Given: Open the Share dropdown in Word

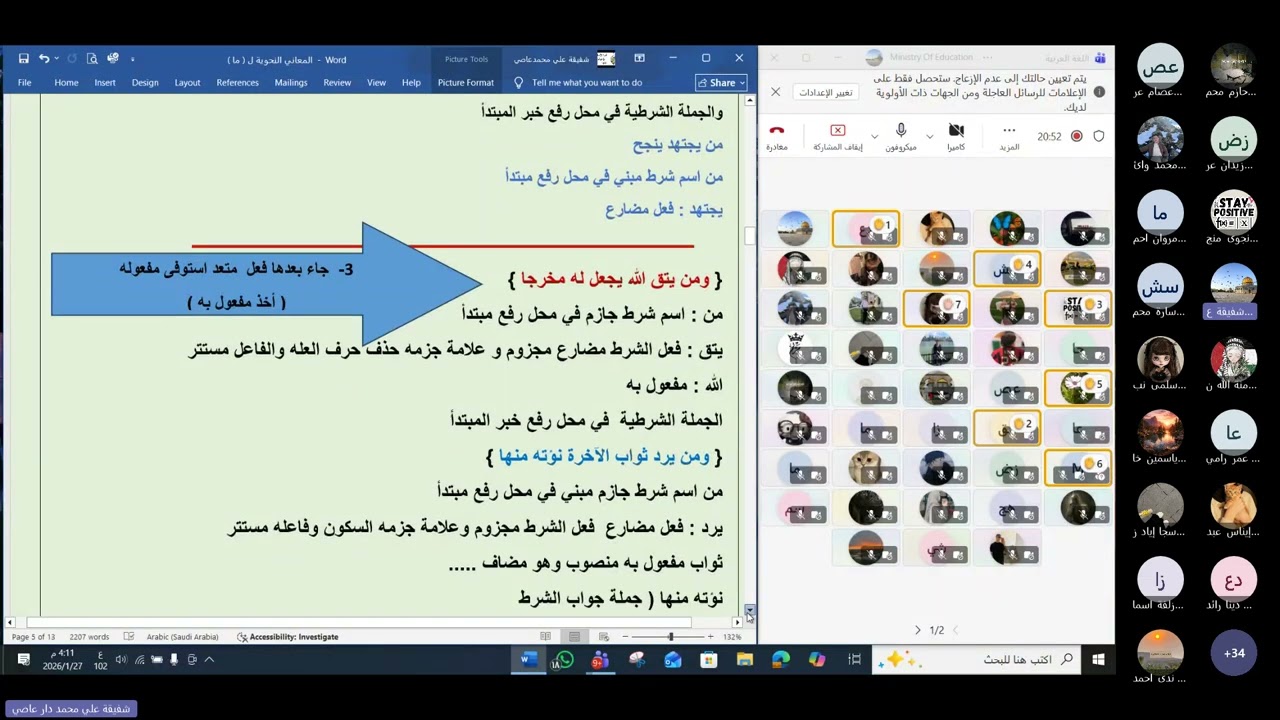Looking at the screenshot, I should pos(722,83).
